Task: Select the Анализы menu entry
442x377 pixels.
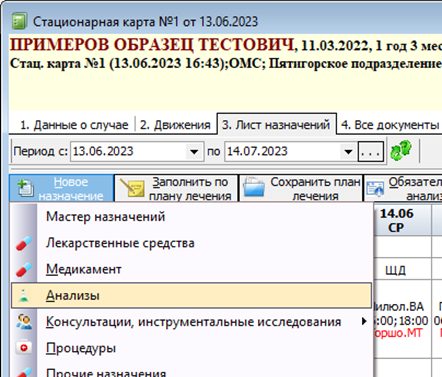Action: (x=191, y=296)
